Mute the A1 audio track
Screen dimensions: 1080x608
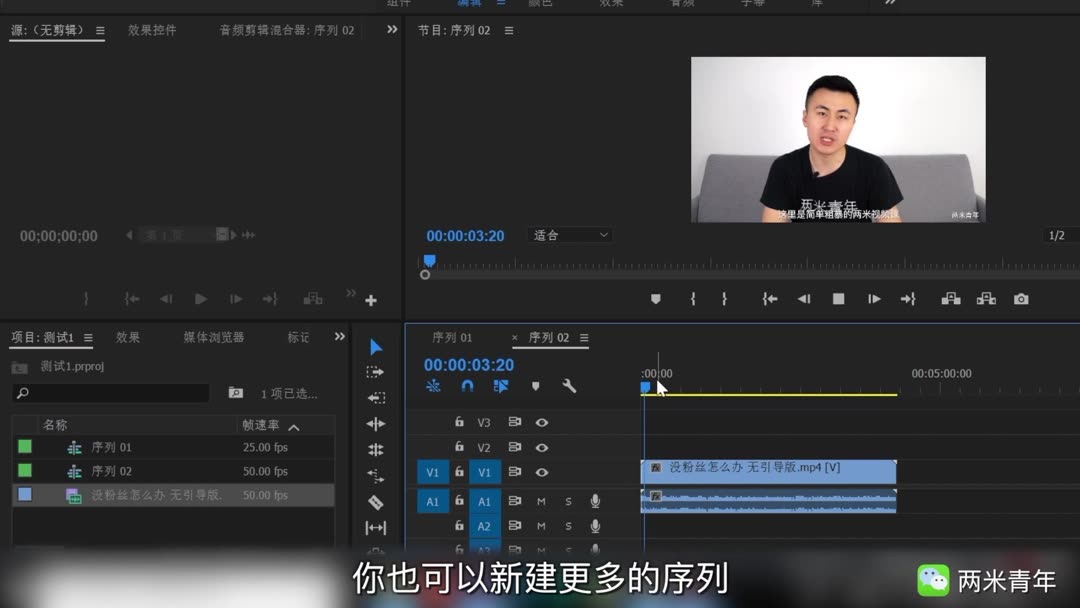[x=541, y=501]
